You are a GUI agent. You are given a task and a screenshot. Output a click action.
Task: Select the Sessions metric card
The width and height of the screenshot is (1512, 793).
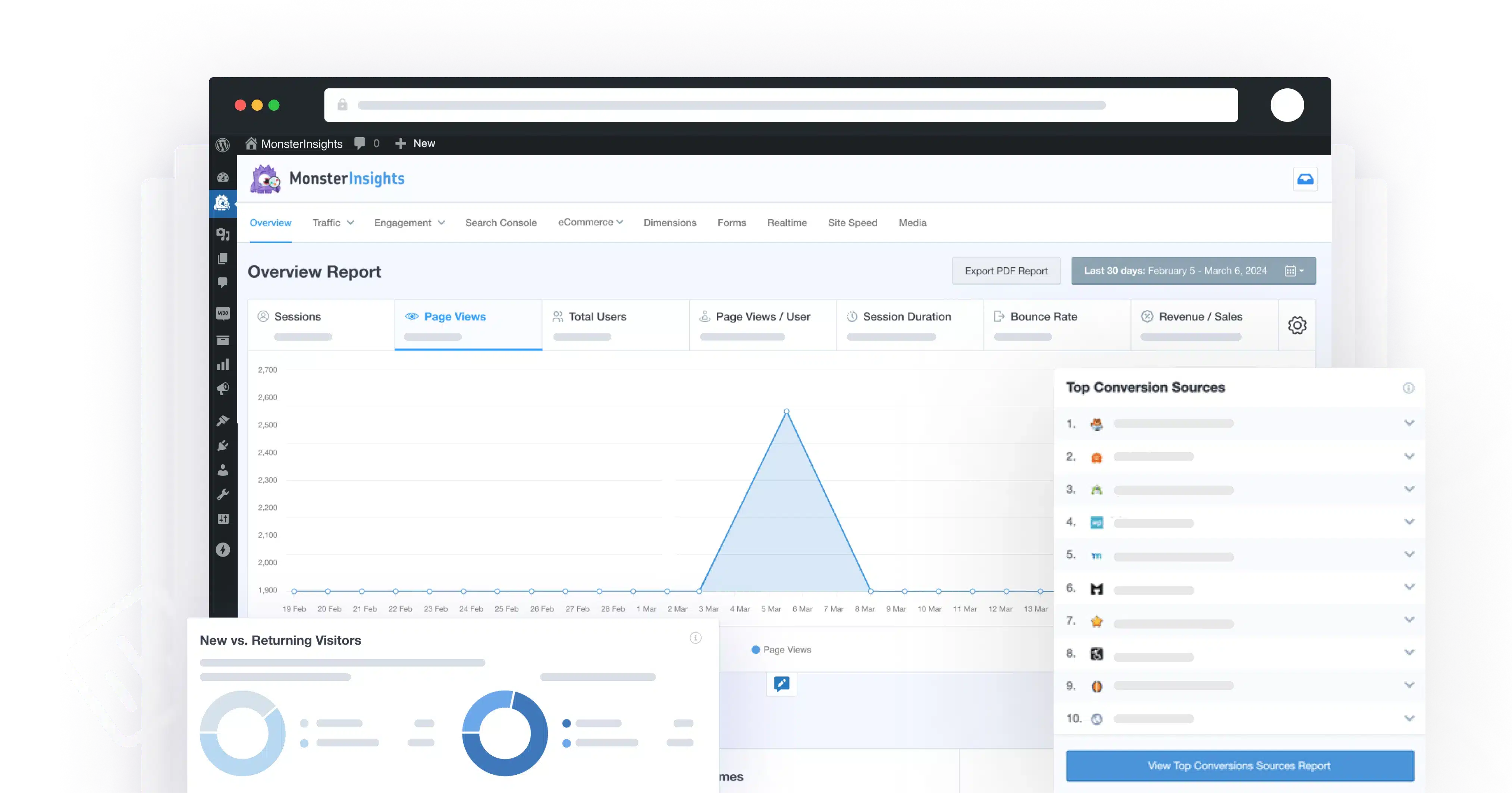coord(321,324)
